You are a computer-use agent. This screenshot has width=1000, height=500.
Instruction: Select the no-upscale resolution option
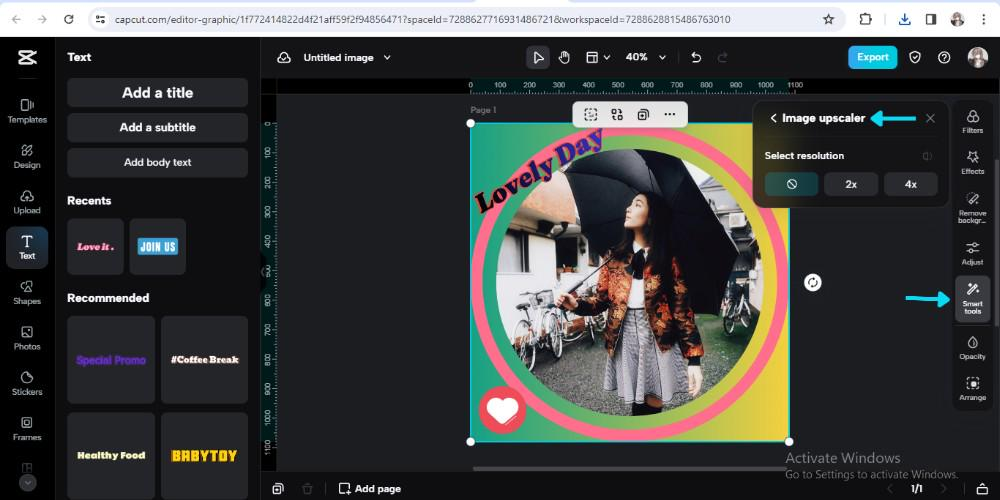pyautogui.click(x=791, y=184)
